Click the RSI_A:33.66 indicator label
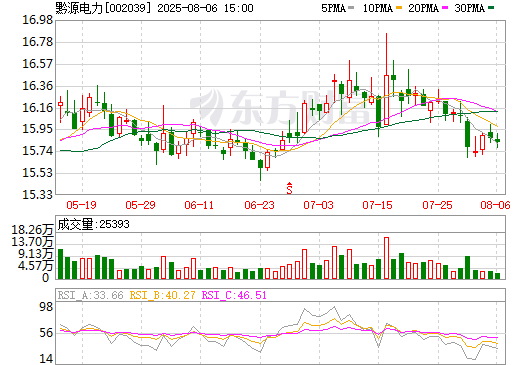 click(x=90, y=295)
